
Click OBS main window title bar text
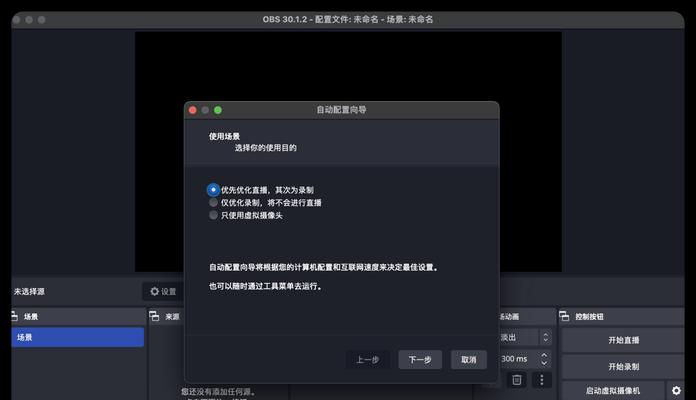[x=348, y=20]
